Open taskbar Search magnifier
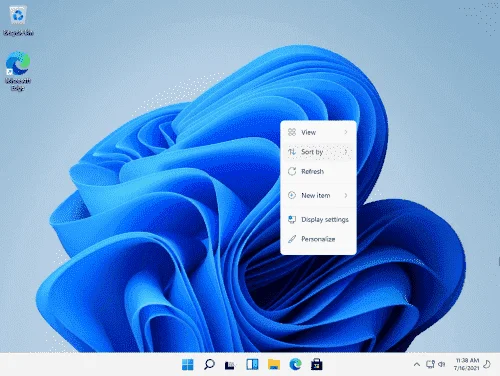The height and width of the screenshot is (376, 500). [x=209, y=364]
